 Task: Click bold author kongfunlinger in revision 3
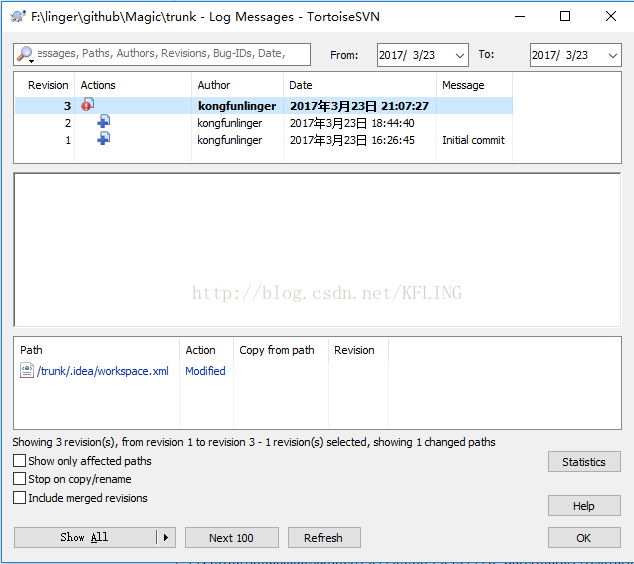[237, 106]
